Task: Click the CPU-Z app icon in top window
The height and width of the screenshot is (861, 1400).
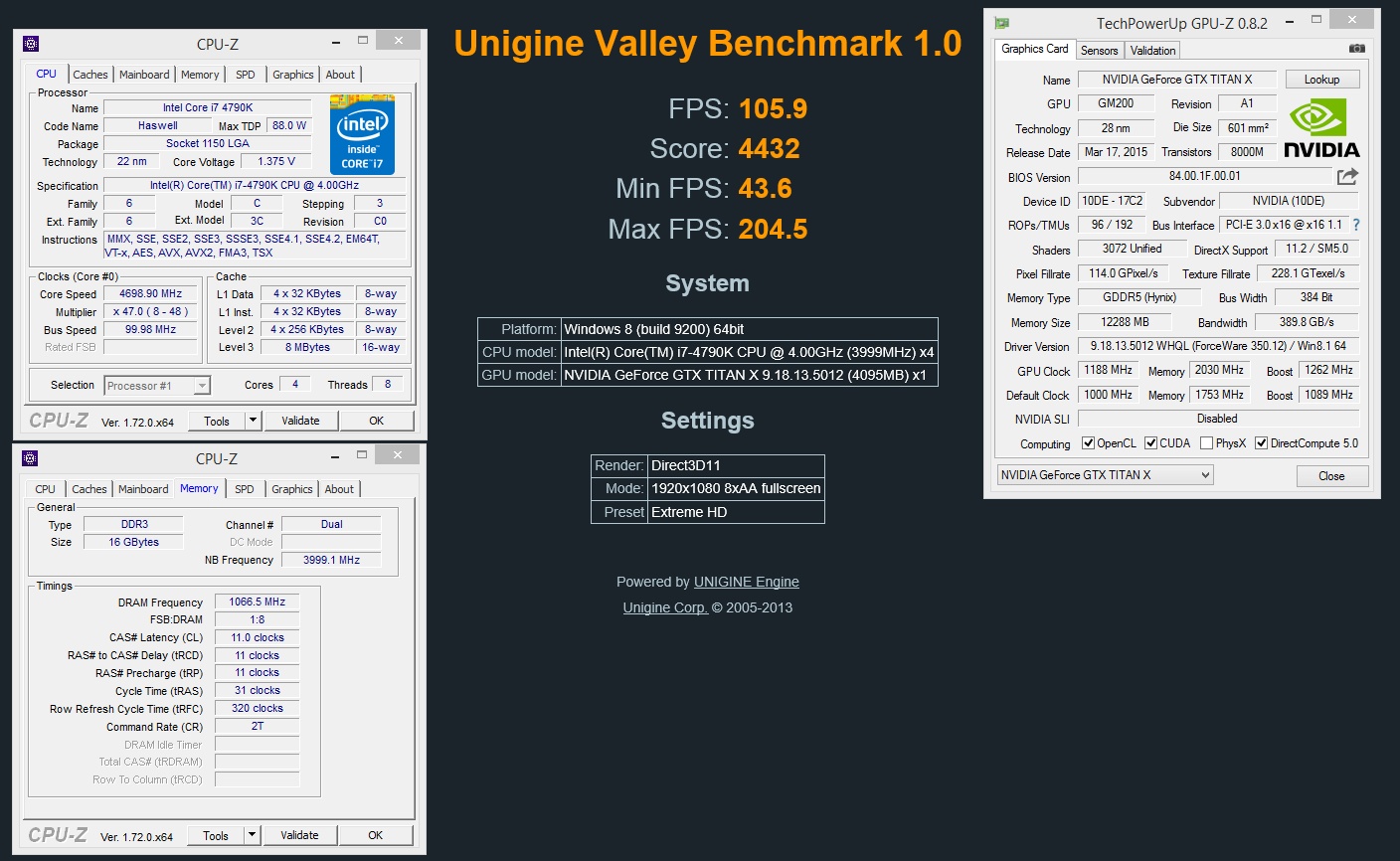Action: point(31,43)
